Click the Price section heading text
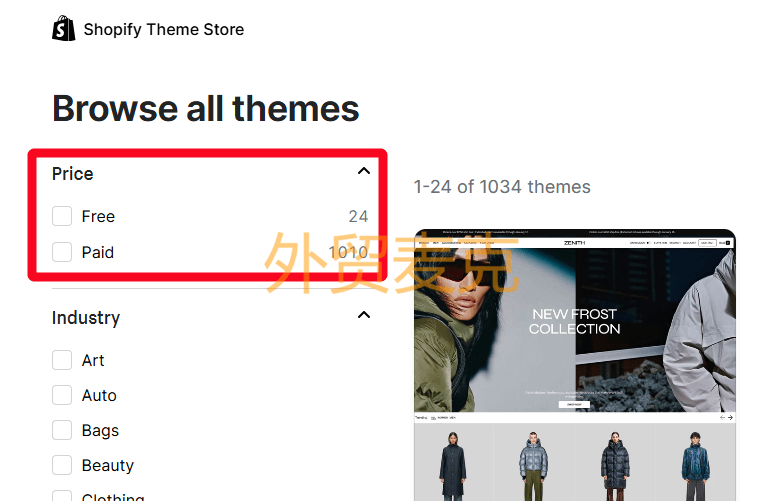Screen dimensions: 766x501 tap(73, 174)
